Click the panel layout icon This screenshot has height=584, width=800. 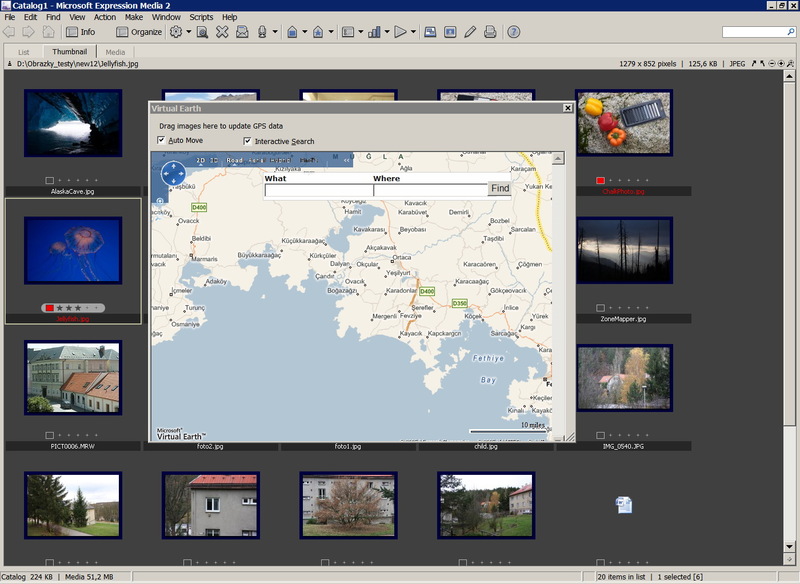coord(348,32)
